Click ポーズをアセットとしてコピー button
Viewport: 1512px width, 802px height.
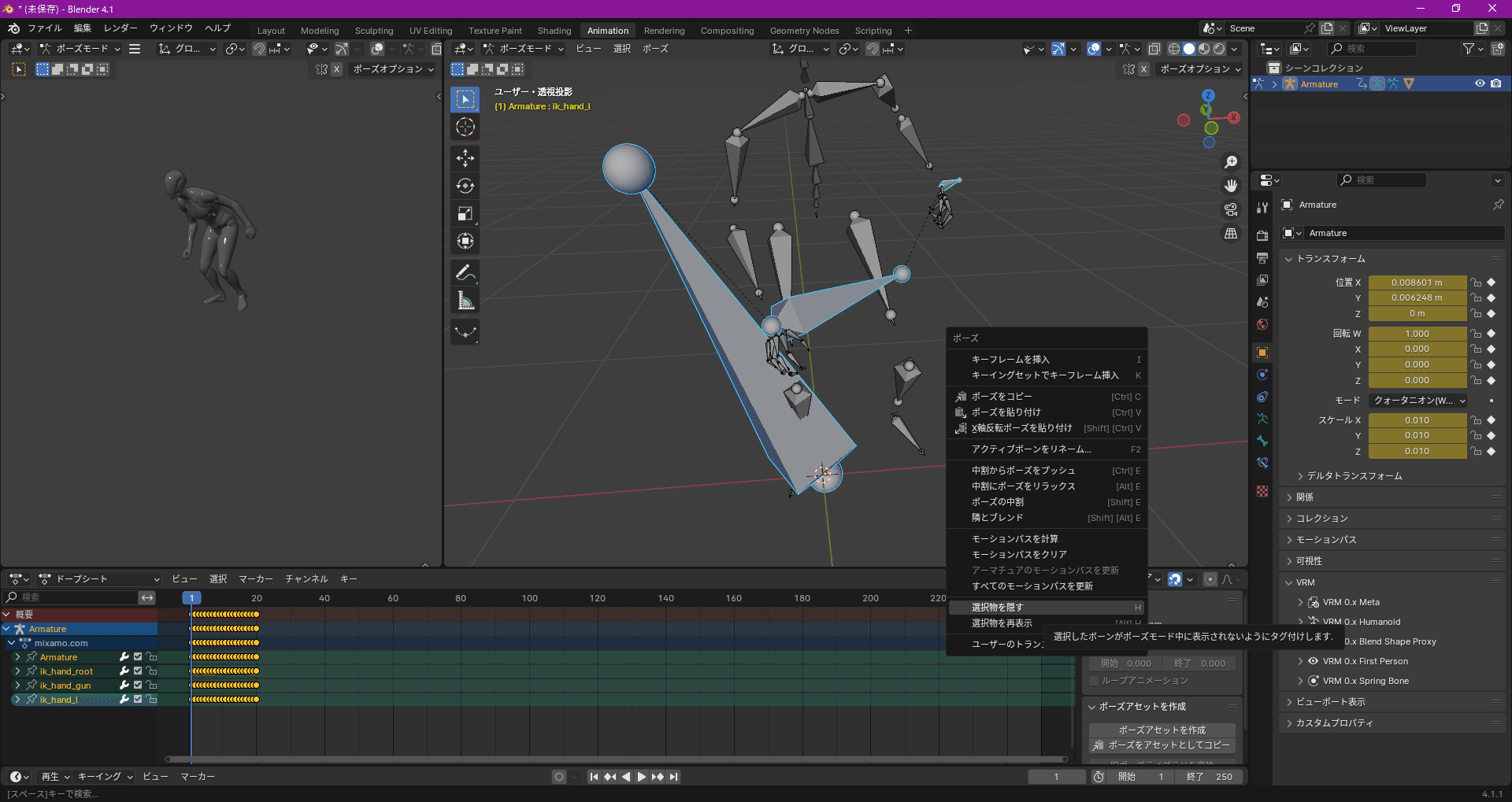[x=1162, y=745]
